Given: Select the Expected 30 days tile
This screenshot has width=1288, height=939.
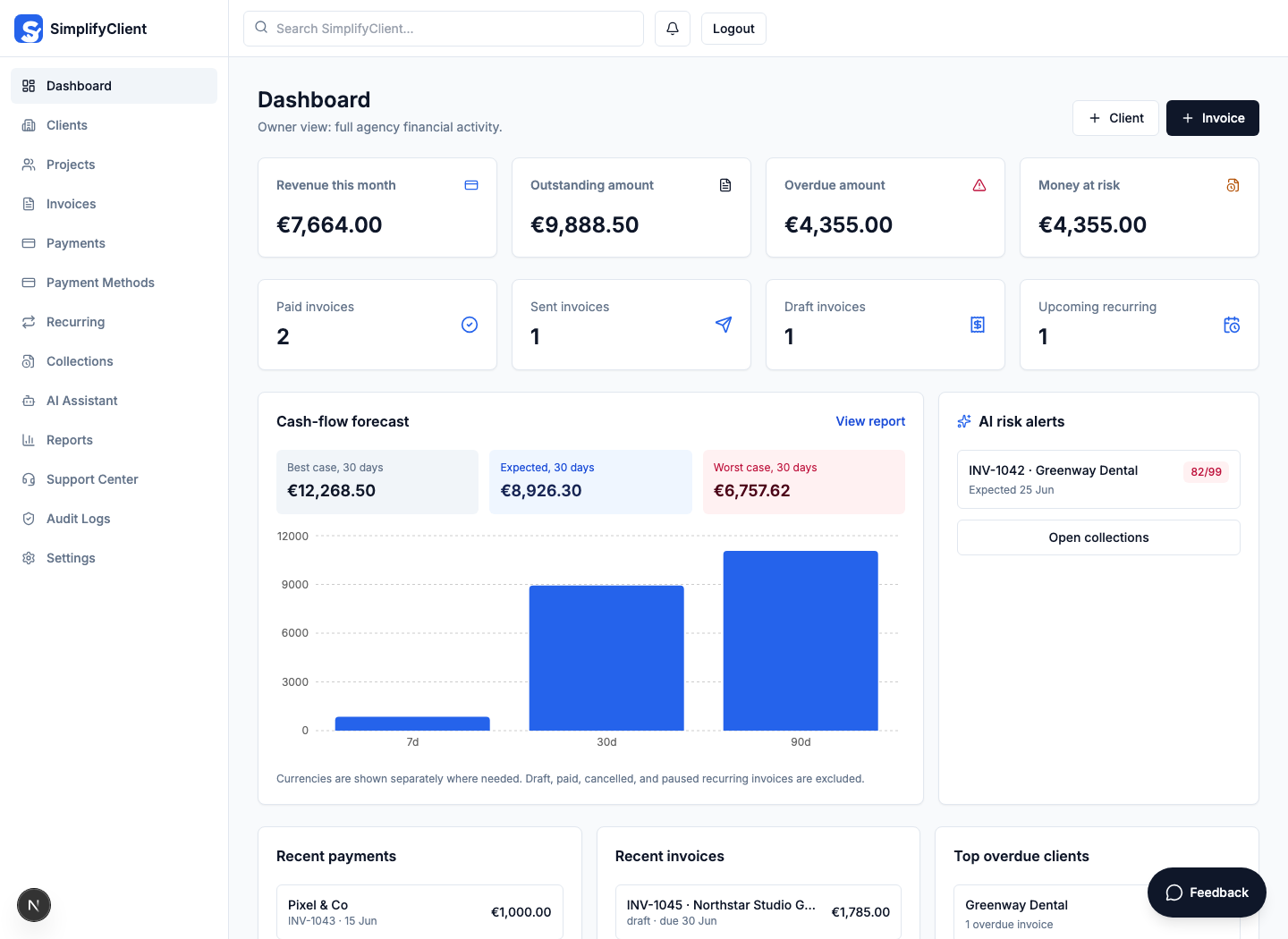Looking at the screenshot, I should [590, 482].
